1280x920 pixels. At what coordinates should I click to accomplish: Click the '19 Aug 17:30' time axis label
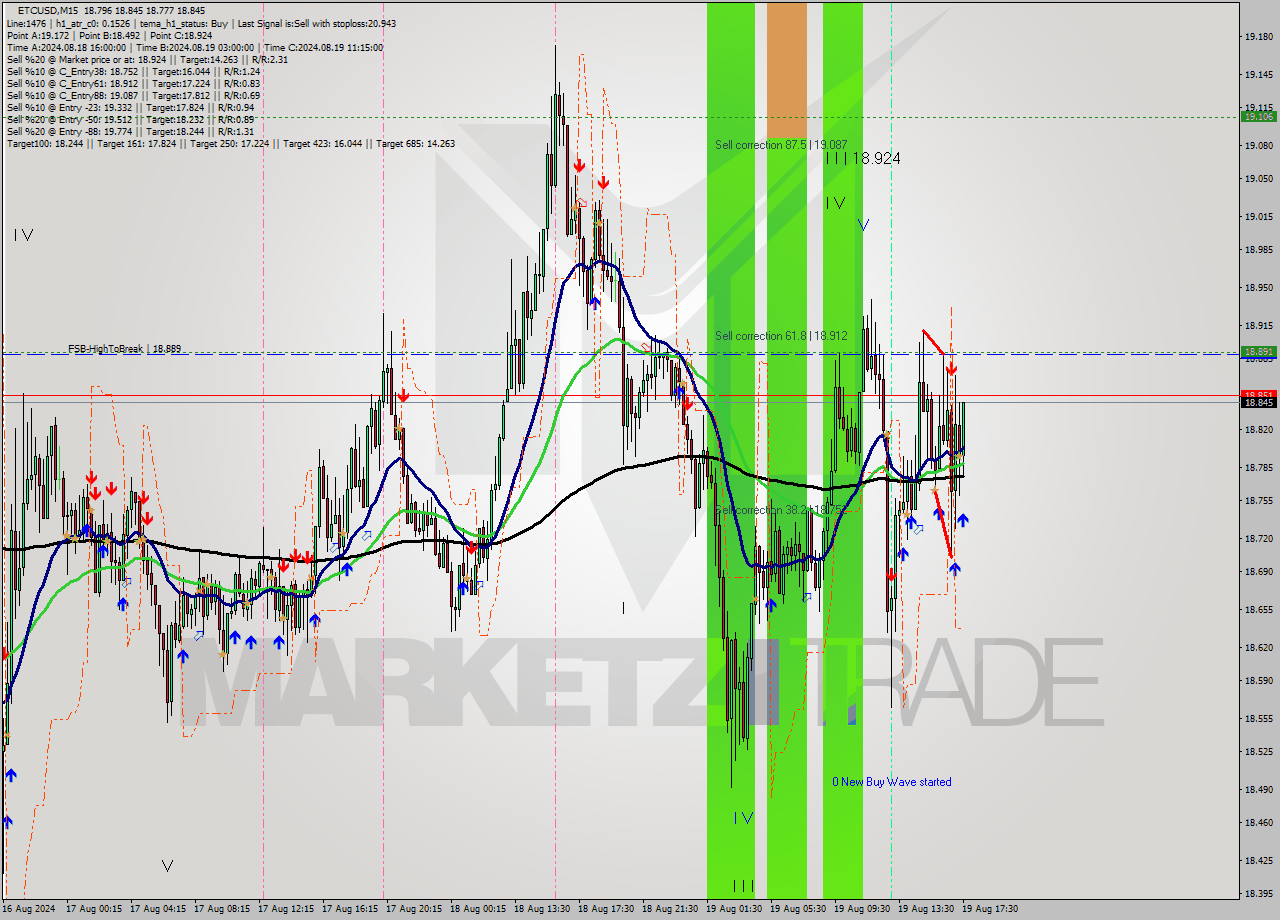(990, 909)
